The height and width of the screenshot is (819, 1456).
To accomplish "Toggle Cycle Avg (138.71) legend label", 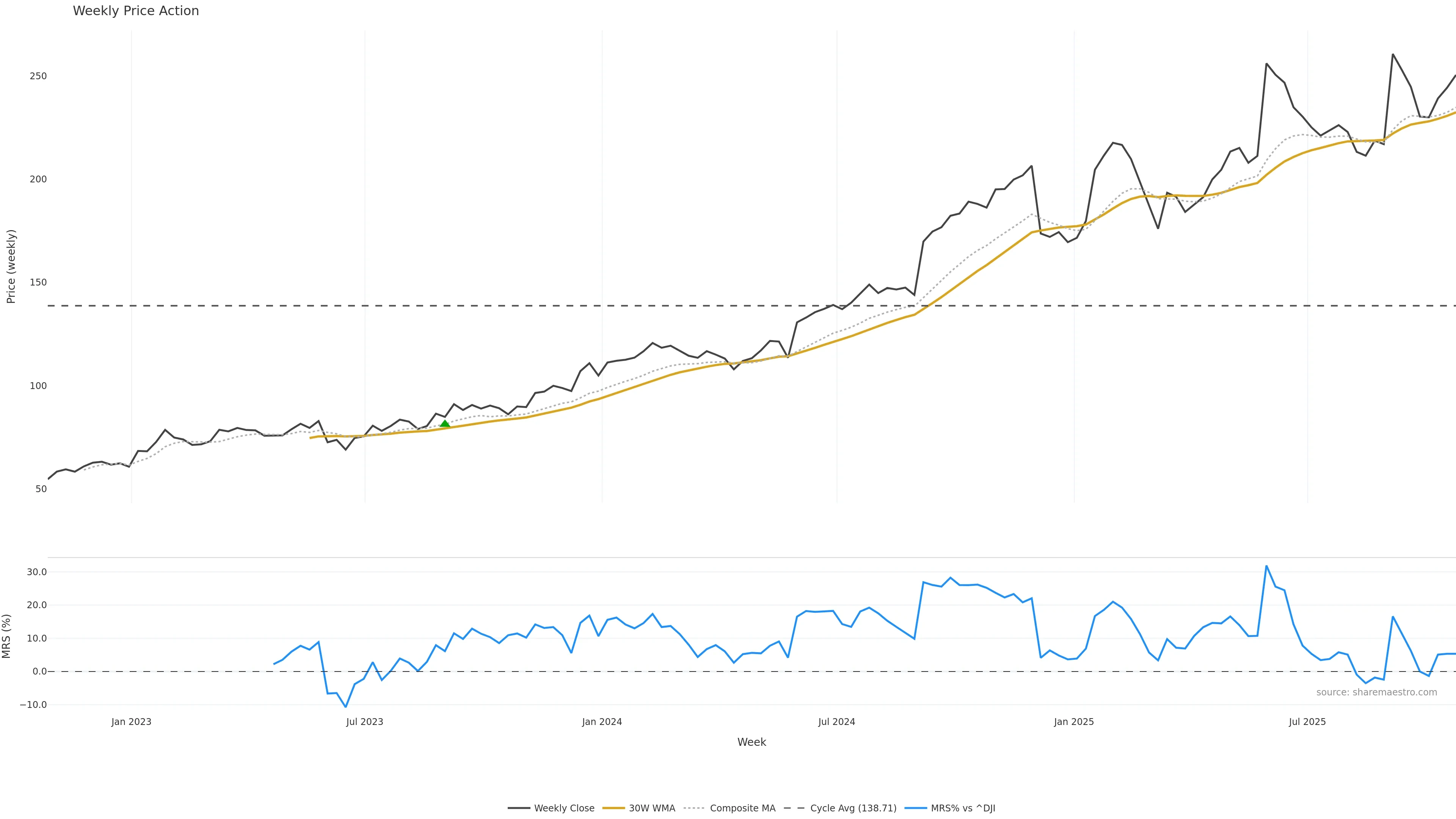I will [x=853, y=808].
